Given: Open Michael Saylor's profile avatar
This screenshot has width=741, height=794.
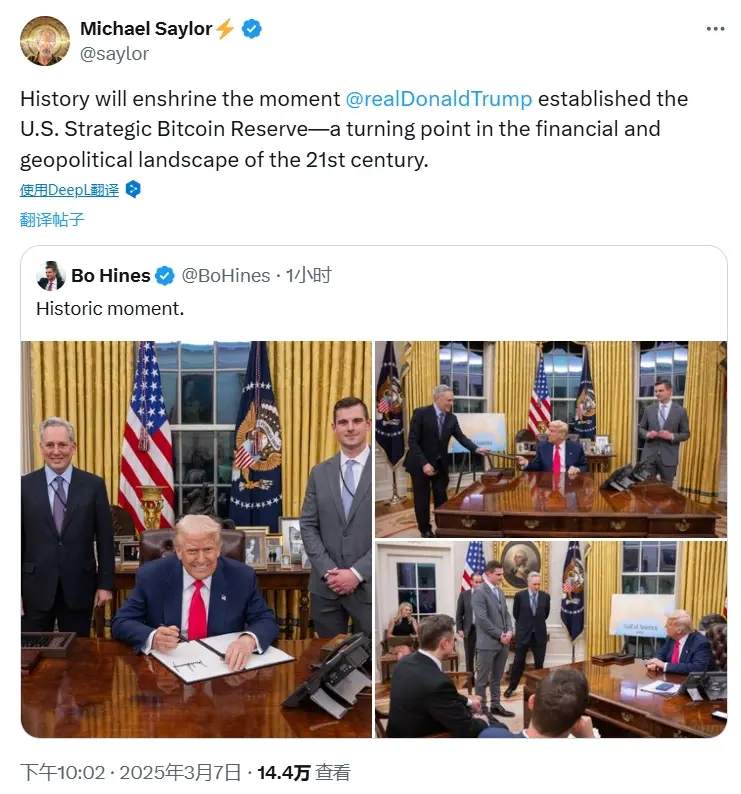Looking at the screenshot, I should [45, 41].
